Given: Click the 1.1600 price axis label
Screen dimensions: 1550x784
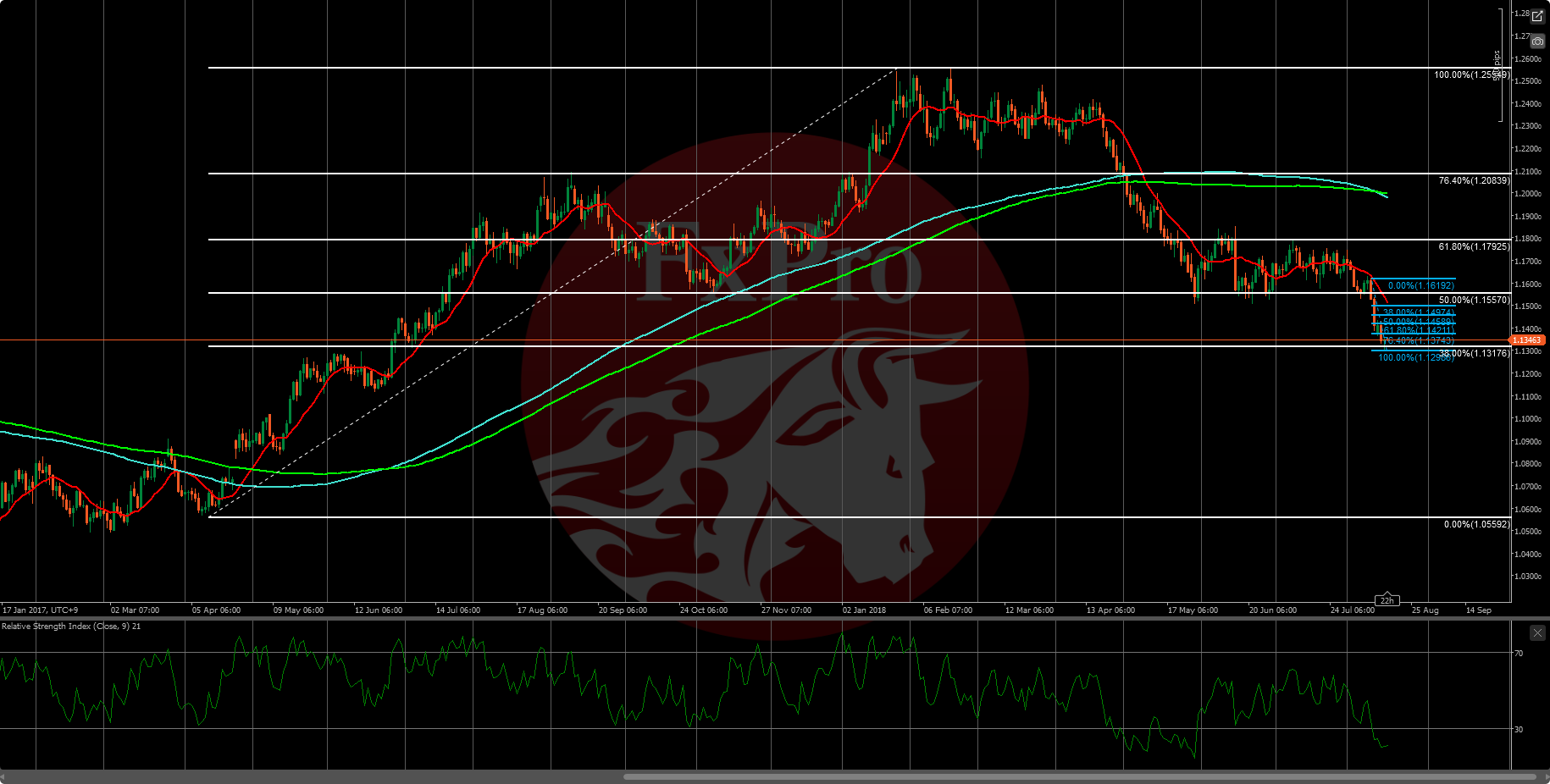Looking at the screenshot, I should [1529, 284].
